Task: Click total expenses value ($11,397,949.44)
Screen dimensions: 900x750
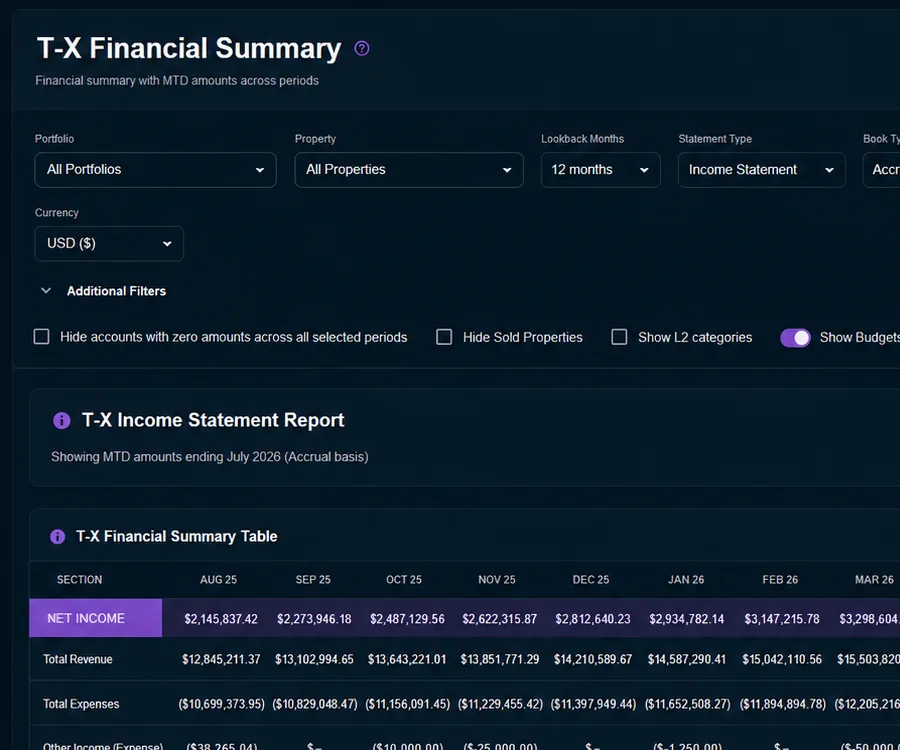Action: pos(593,704)
